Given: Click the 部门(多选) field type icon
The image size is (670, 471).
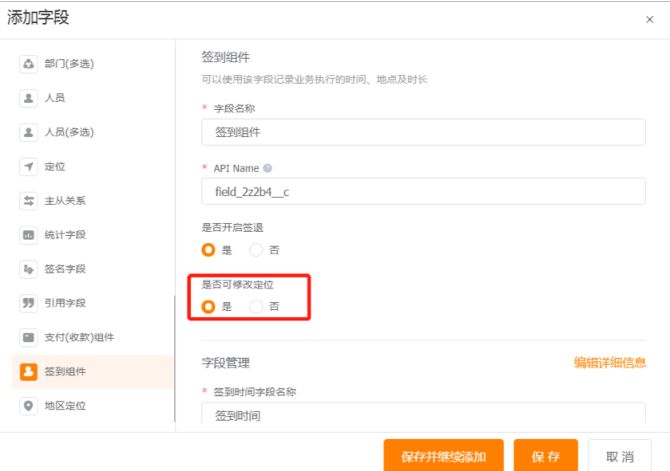Looking at the screenshot, I should pos(29,64).
